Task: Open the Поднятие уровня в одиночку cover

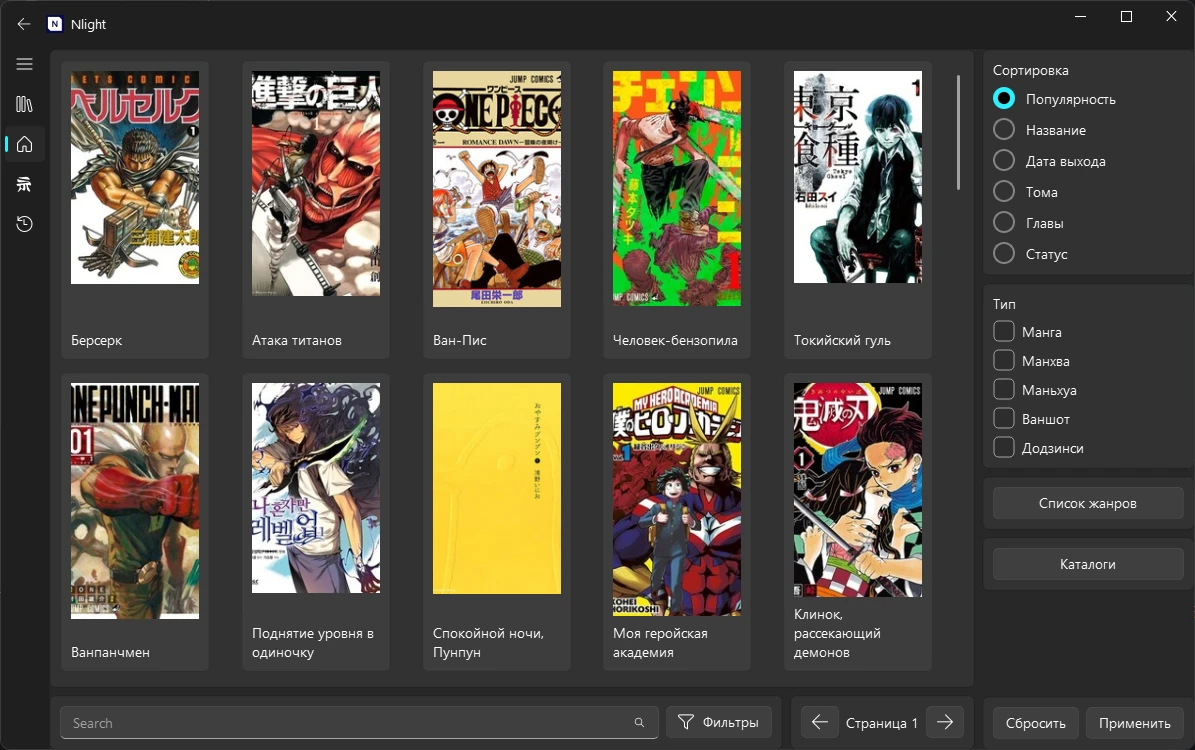Action: point(316,488)
